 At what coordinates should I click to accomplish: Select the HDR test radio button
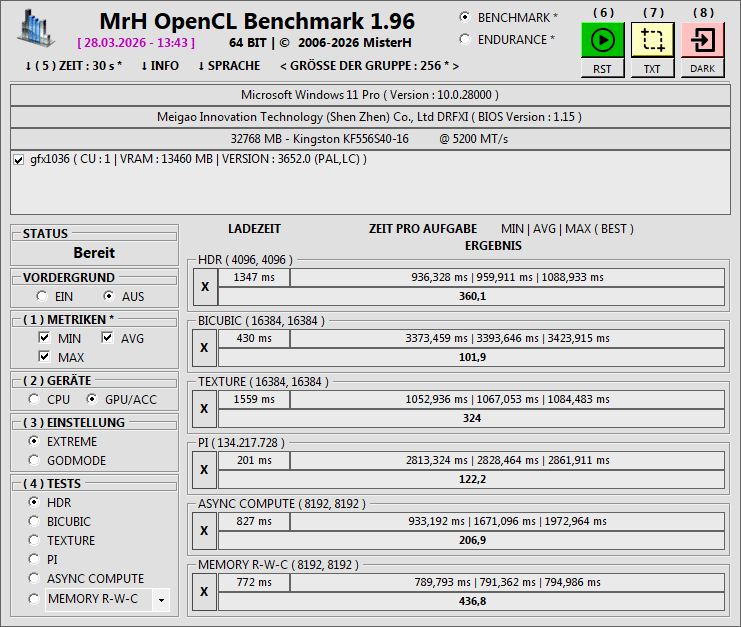34,502
